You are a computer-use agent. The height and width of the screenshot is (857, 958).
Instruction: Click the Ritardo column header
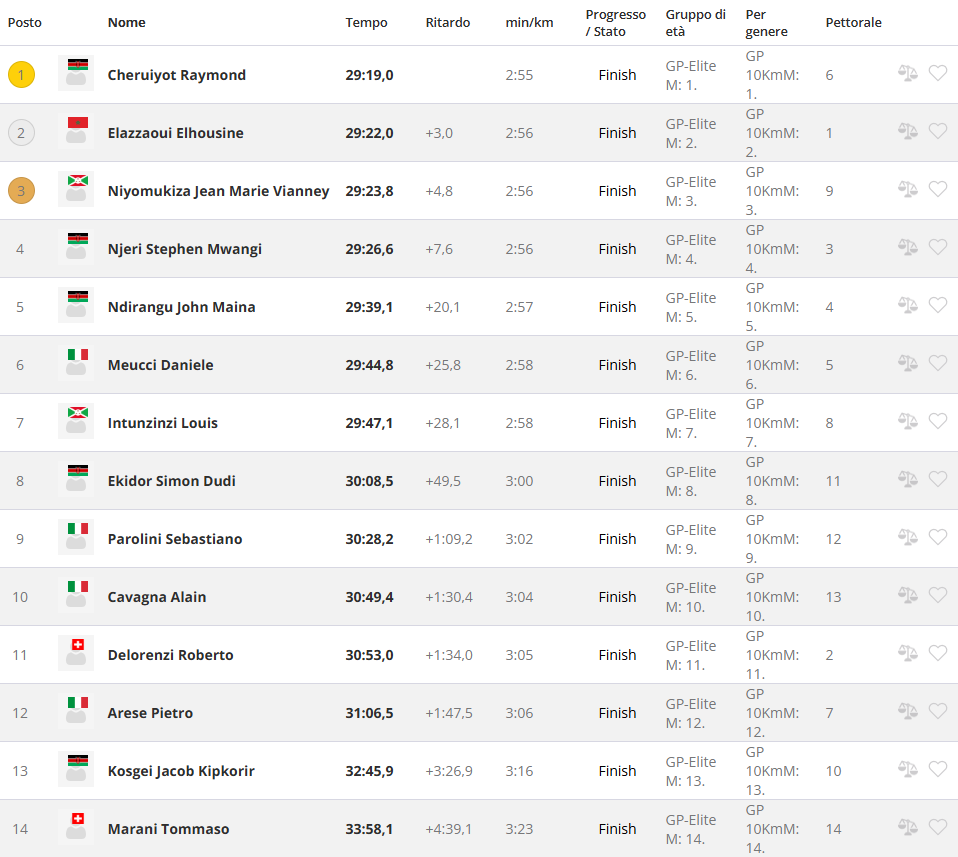click(447, 22)
